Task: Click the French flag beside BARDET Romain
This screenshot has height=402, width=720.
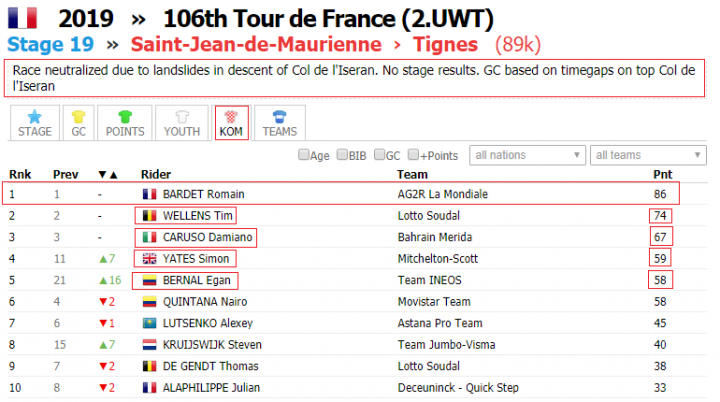Action: point(149,194)
